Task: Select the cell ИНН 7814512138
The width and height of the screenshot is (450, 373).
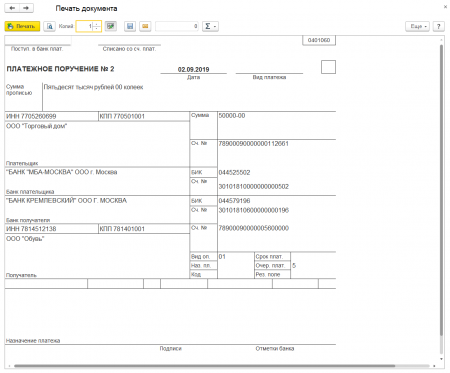Action: click(x=52, y=229)
